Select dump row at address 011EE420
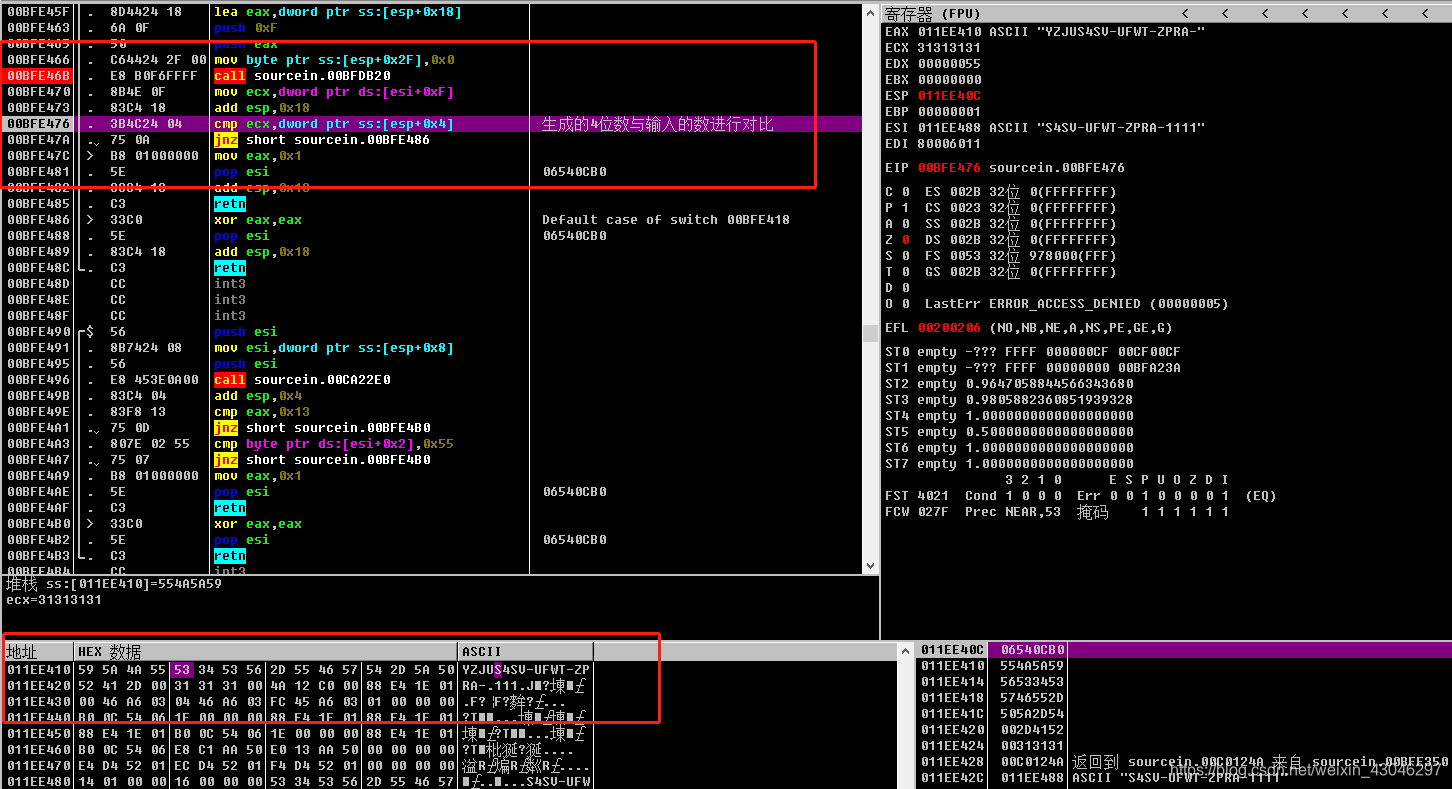 click(298, 685)
